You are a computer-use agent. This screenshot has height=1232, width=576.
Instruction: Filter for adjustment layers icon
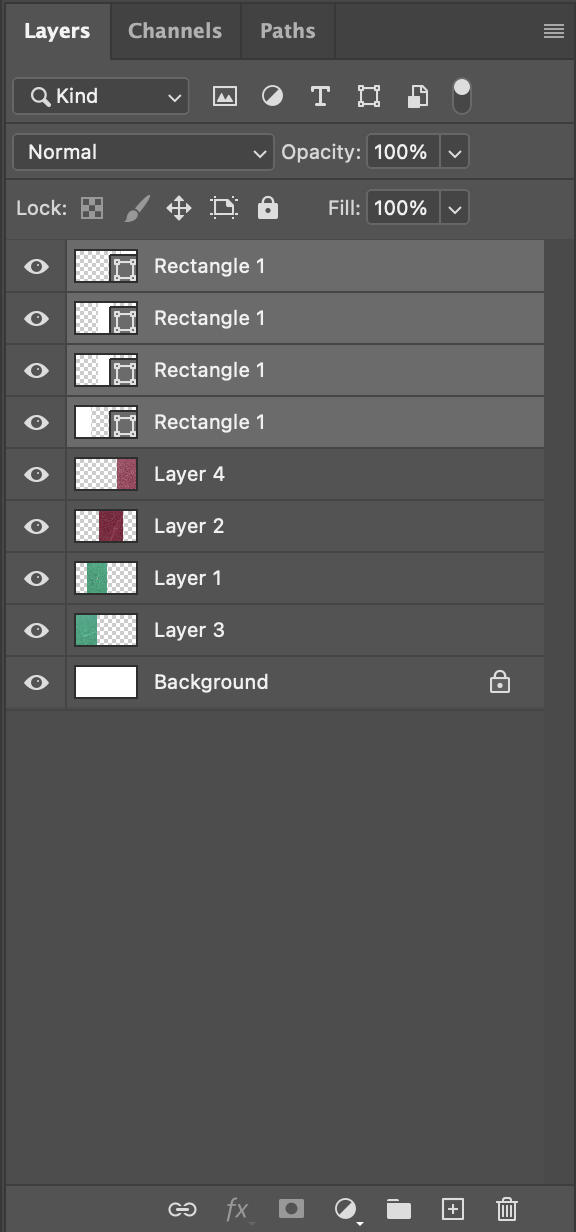click(x=272, y=97)
